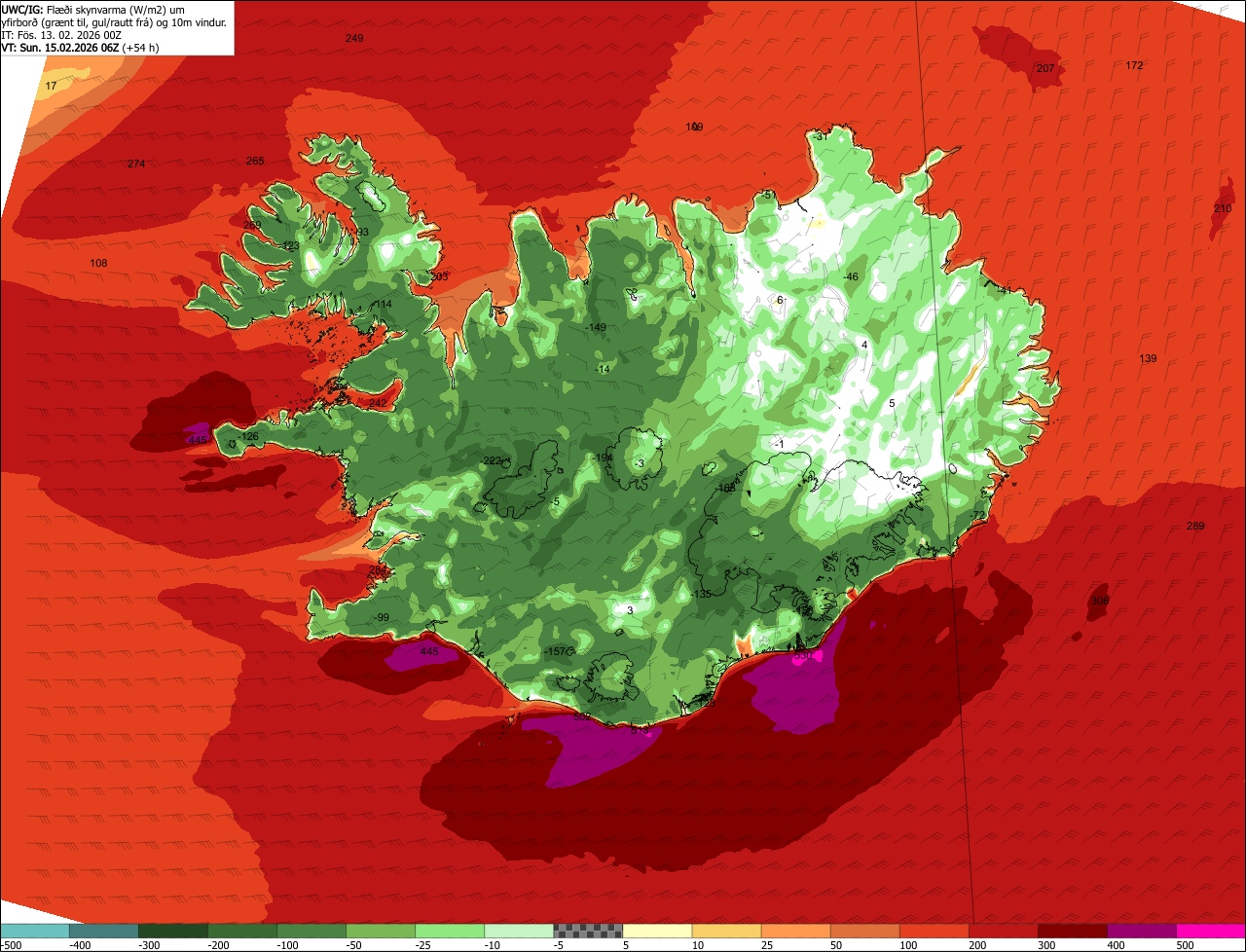Click the value 249 on the map
This screenshot has width=1246, height=952.
pos(354,38)
